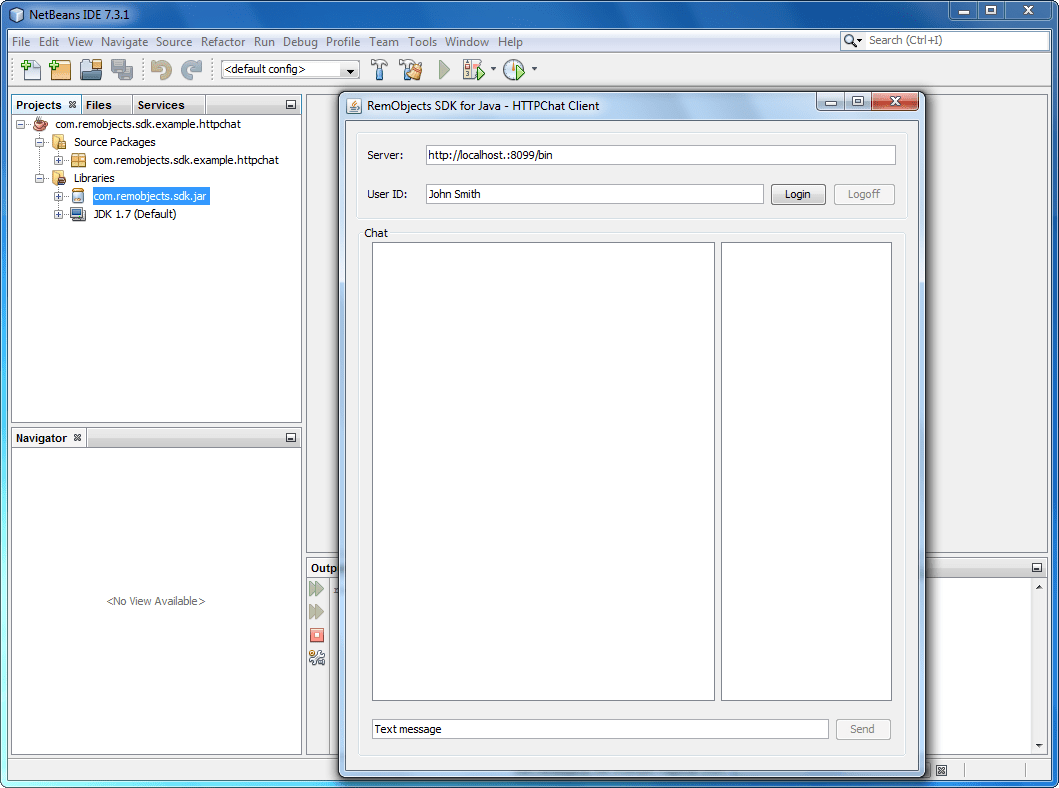Viewport: 1059px width, 788px height.
Task: Switch to the Services tab
Action: (x=161, y=105)
